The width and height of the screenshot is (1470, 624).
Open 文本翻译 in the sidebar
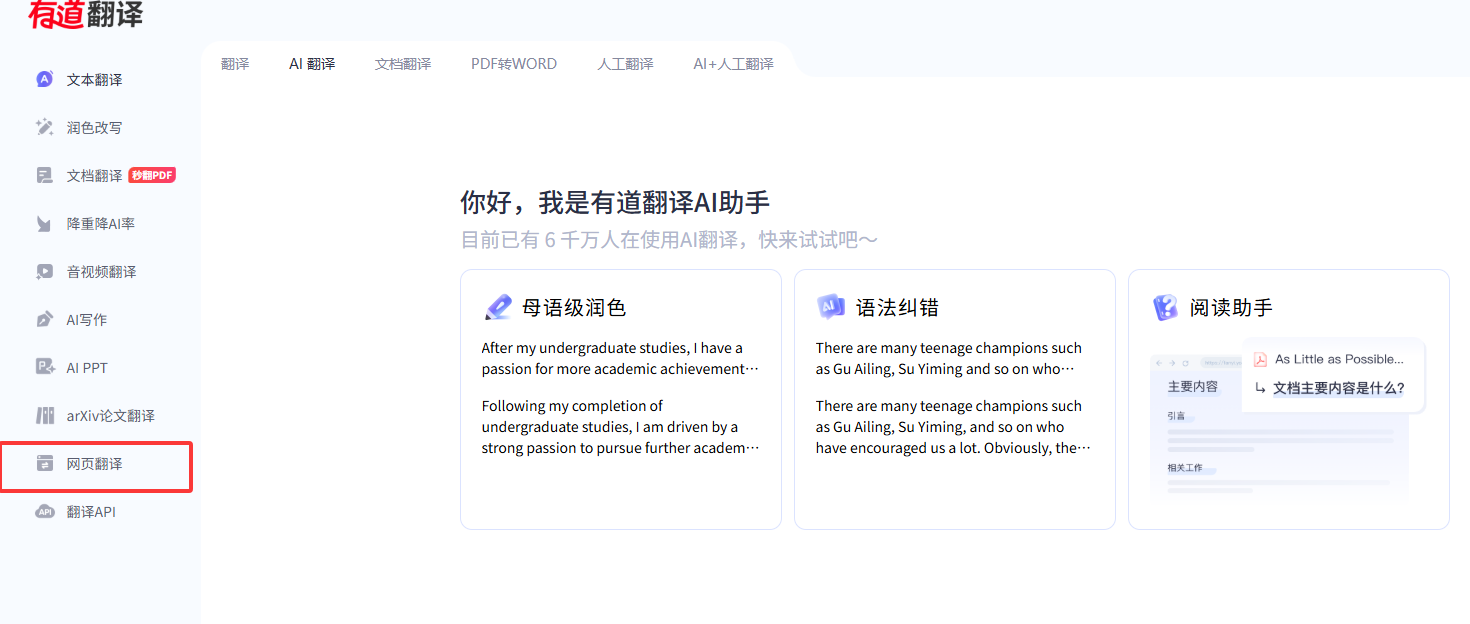(95, 80)
